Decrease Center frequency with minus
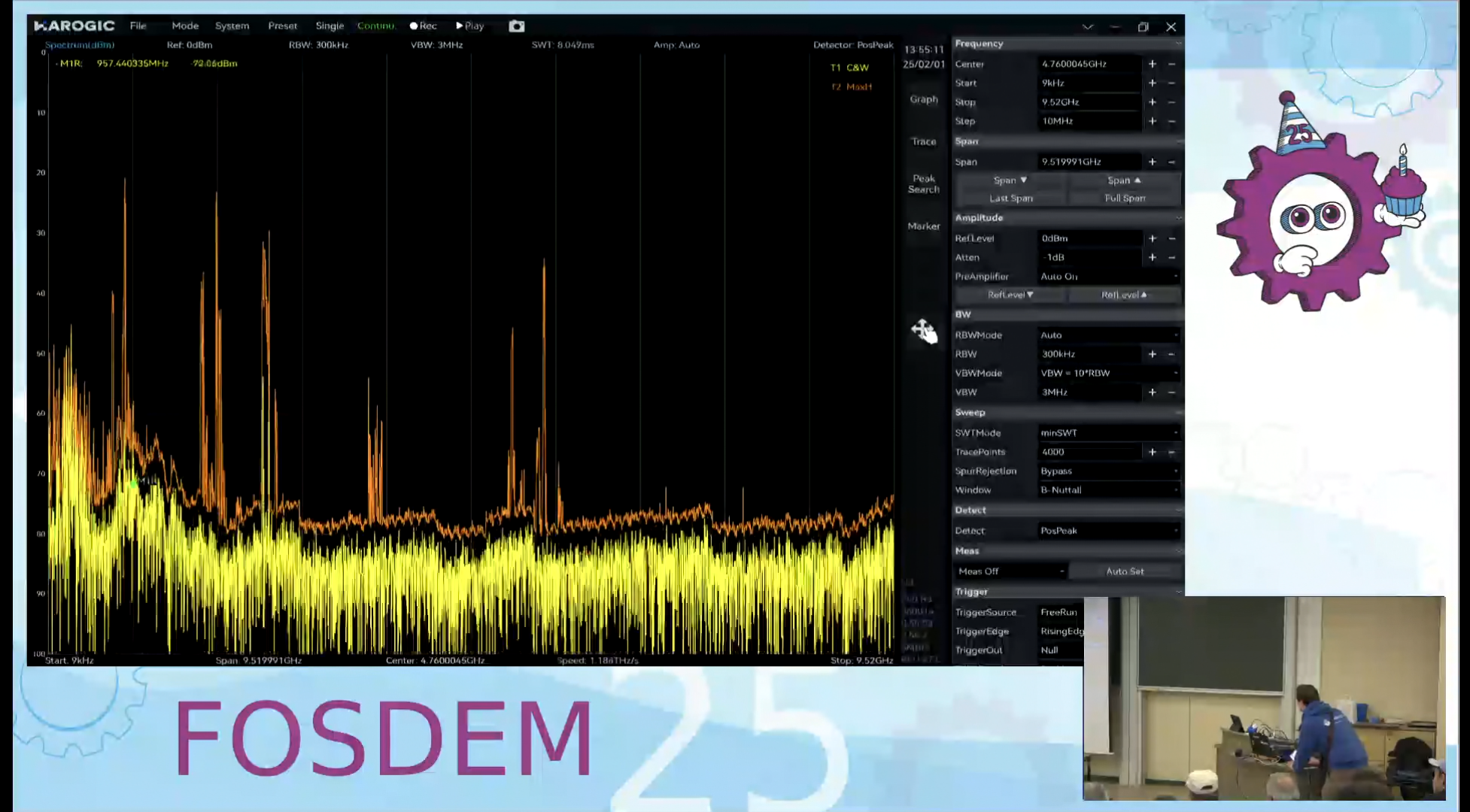Screen dimensions: 1470x812 (1171, 64)
